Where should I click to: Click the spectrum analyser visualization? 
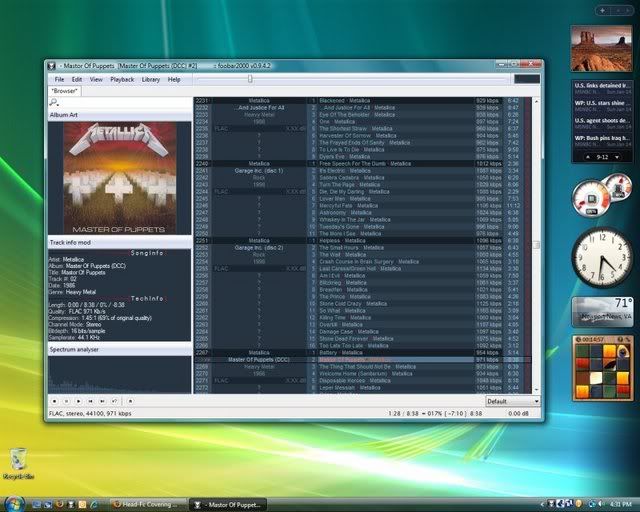tap(120, 375)
